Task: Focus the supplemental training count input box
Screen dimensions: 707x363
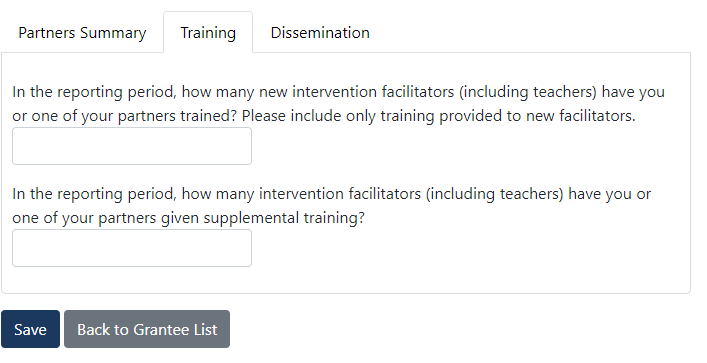Action: pos(132,248)
